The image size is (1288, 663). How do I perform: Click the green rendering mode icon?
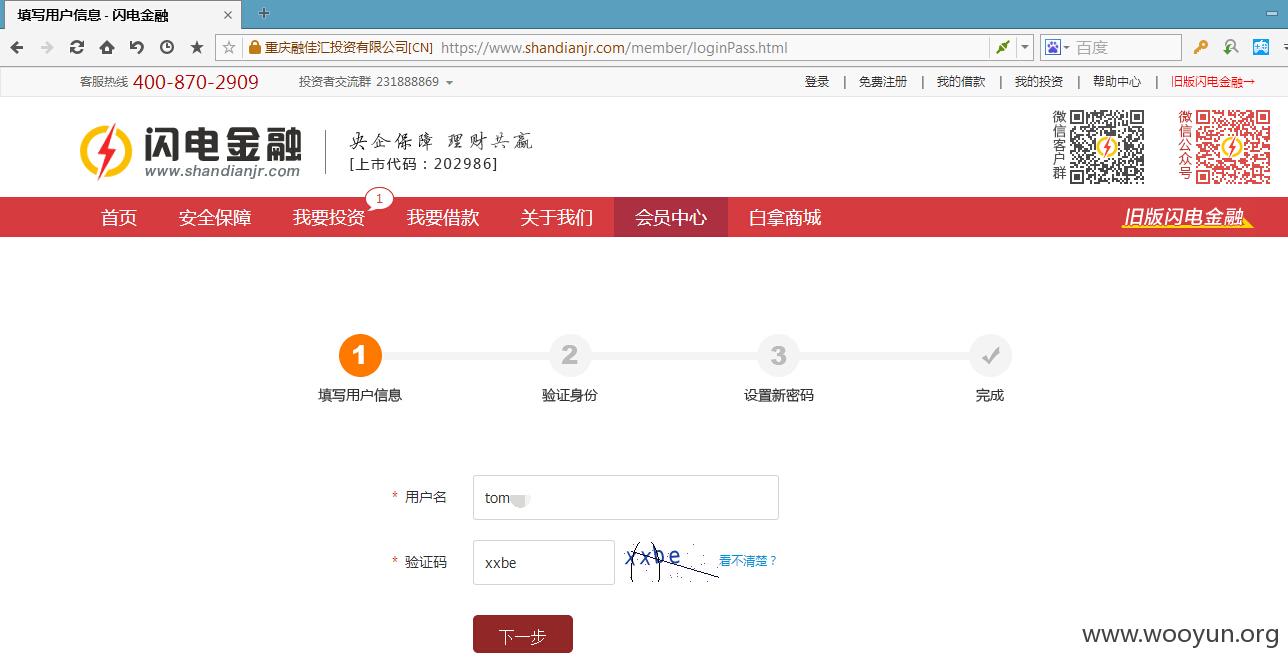[1002, 47]
